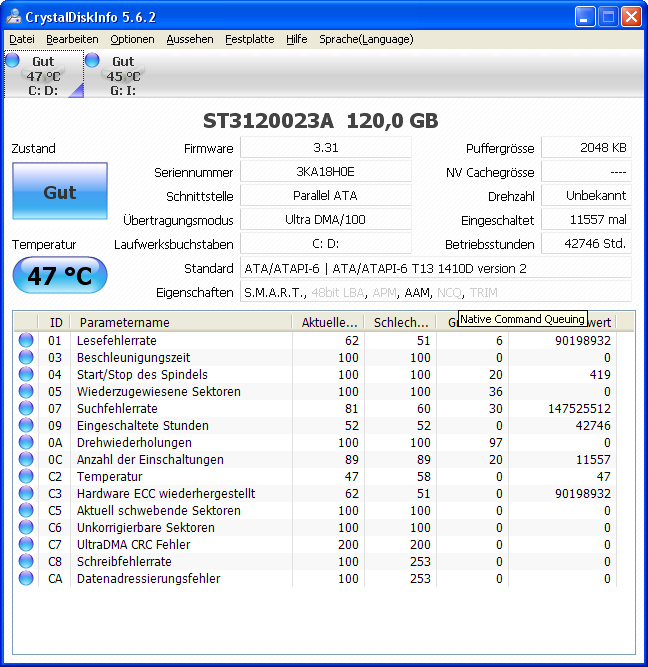Open the Optionen menu

click(132, 39)
